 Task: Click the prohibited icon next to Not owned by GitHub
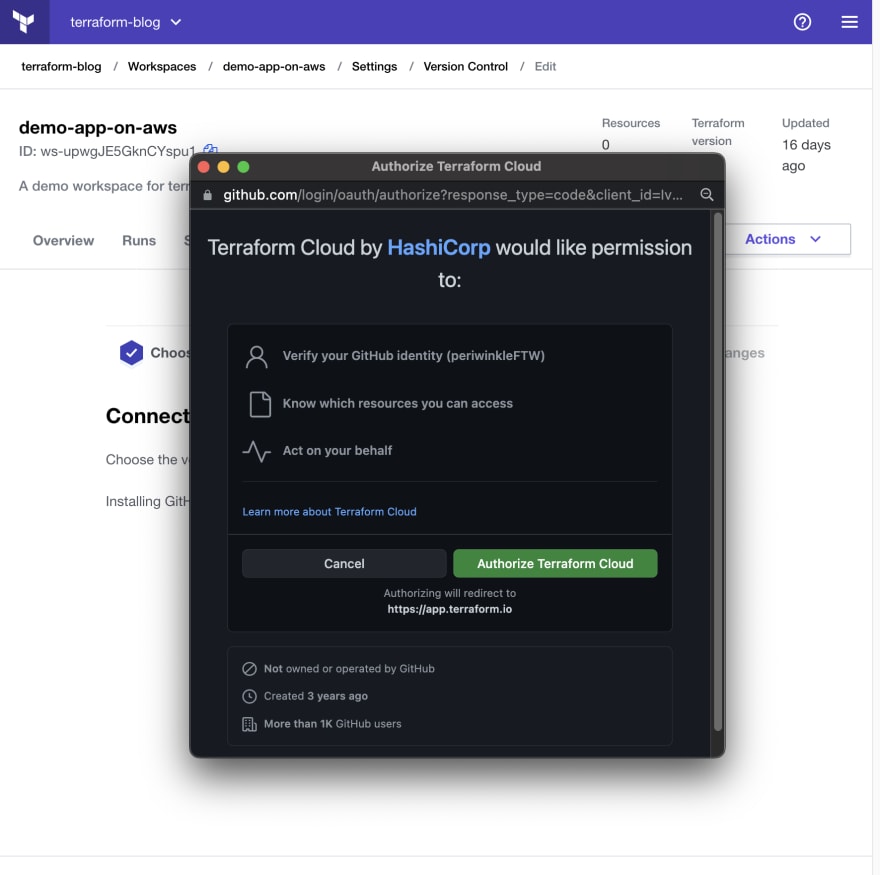[249, 668]
